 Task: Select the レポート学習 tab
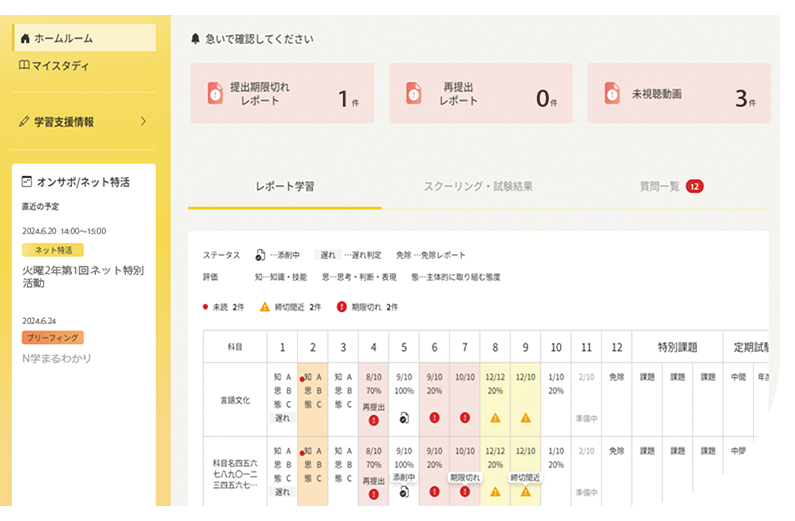pos(285,186)
